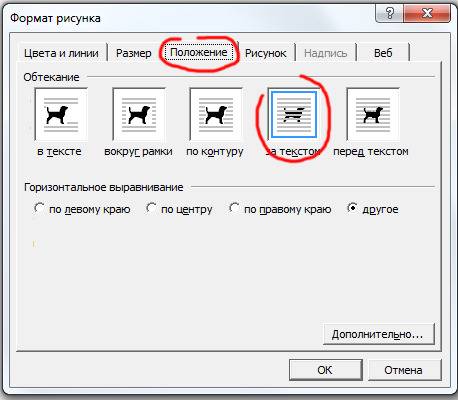
Task: Click the 'Дополнительно...' button
Action: click(379, 334)
